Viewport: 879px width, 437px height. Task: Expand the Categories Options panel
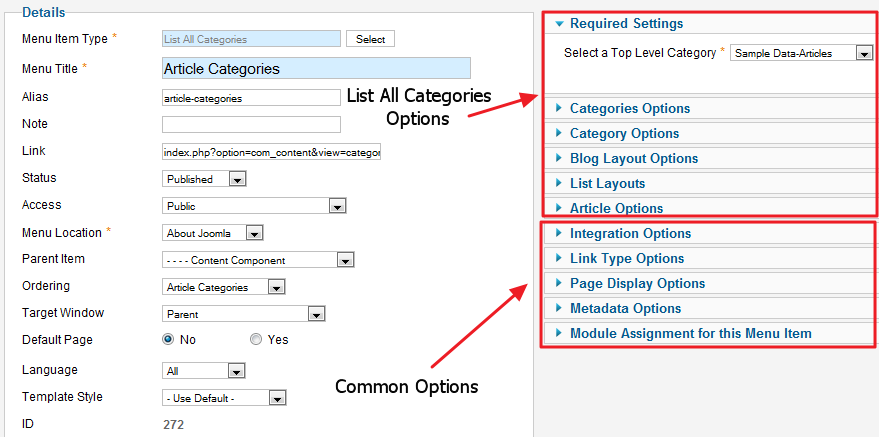[x=629, y=108]
